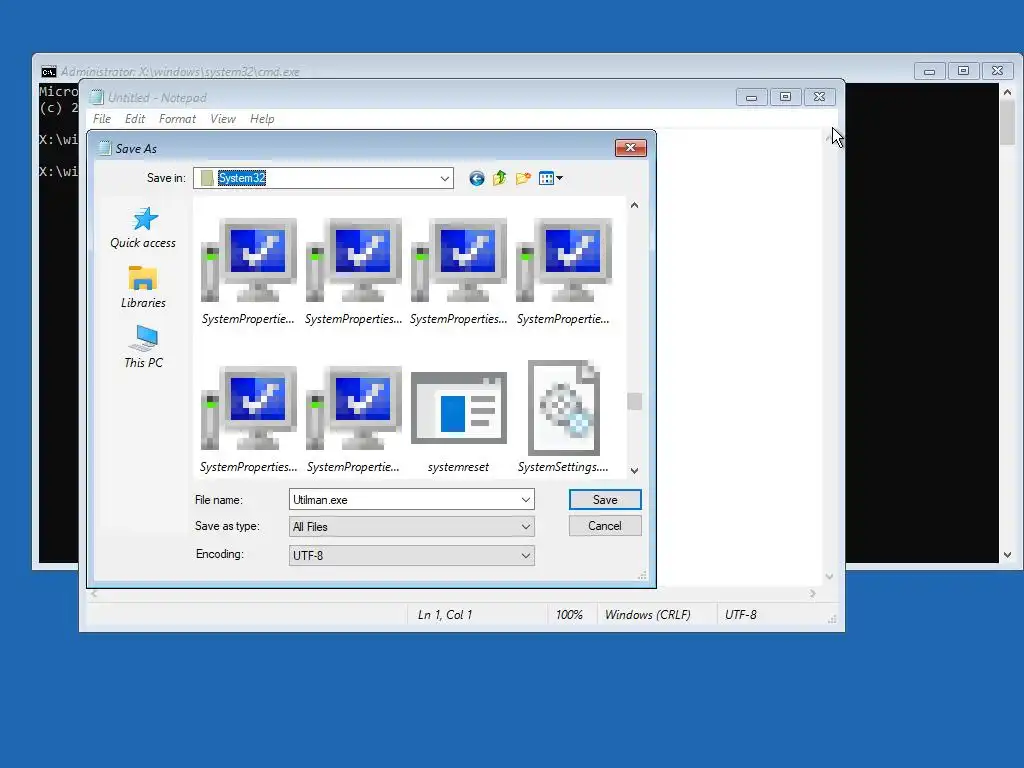This screenshot has width=1024, height=768.
Task: Click file list scroll down arrow
Action: tap(634, 470)
